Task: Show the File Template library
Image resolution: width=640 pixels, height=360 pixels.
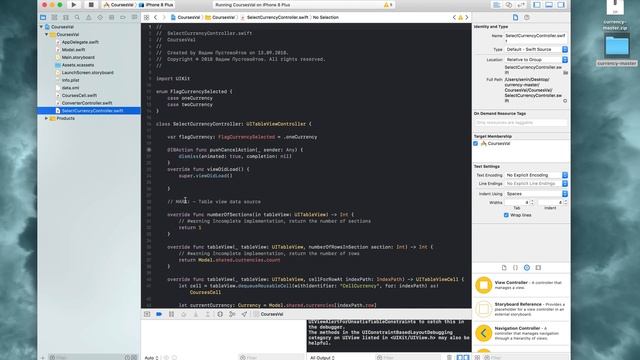Action: coord(504,268)
